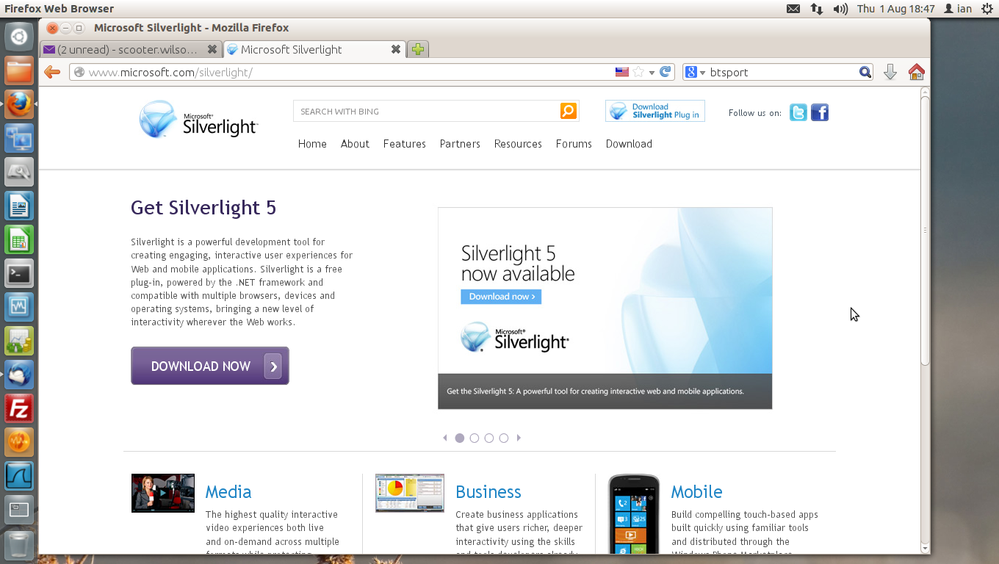
Task: Click the Microsoft Silverlight logo in the header
Action: pos(198,120)
